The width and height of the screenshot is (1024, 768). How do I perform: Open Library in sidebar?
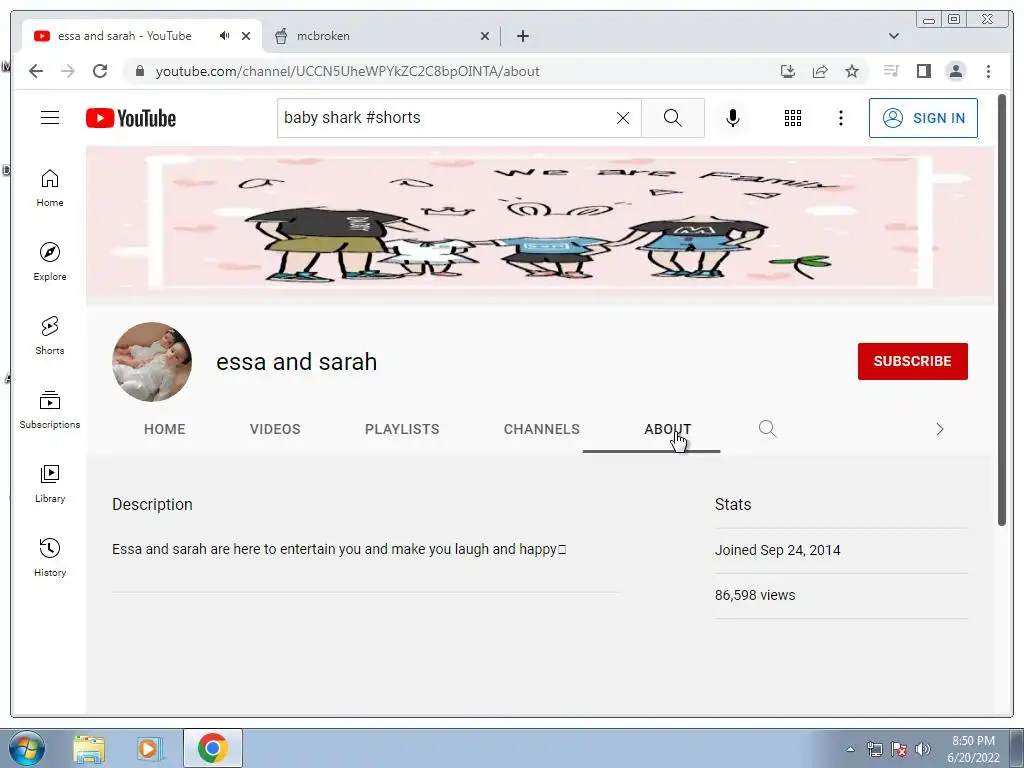click(50, 483)
